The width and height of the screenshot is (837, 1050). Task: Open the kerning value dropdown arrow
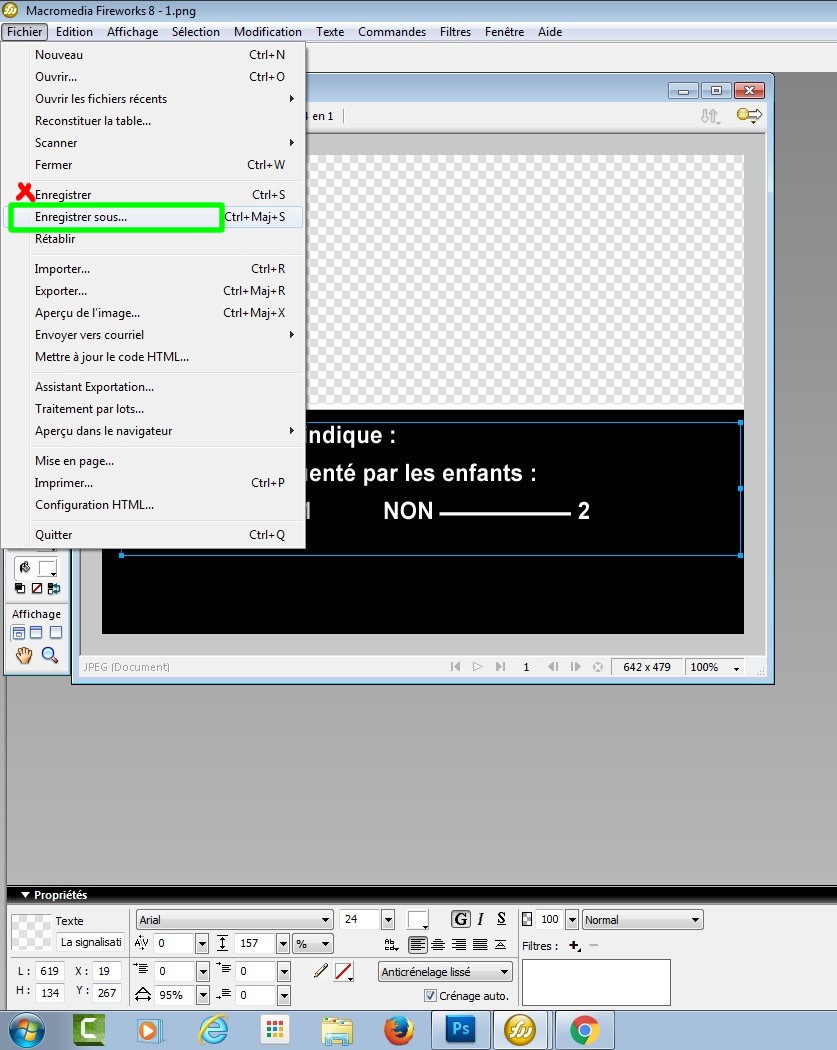202,944
